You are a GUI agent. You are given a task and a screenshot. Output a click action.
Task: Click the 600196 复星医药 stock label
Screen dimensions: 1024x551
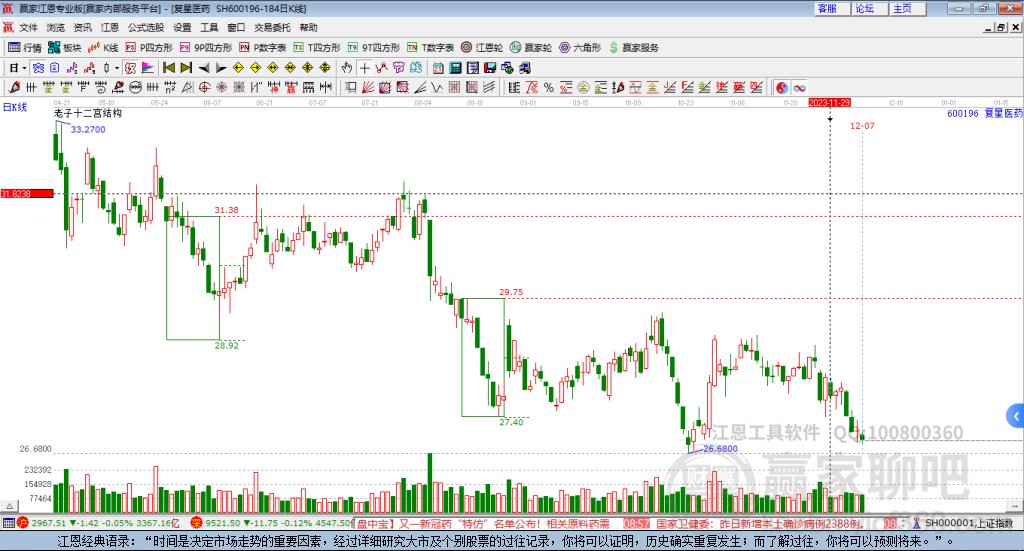click(x=984, y=114)
